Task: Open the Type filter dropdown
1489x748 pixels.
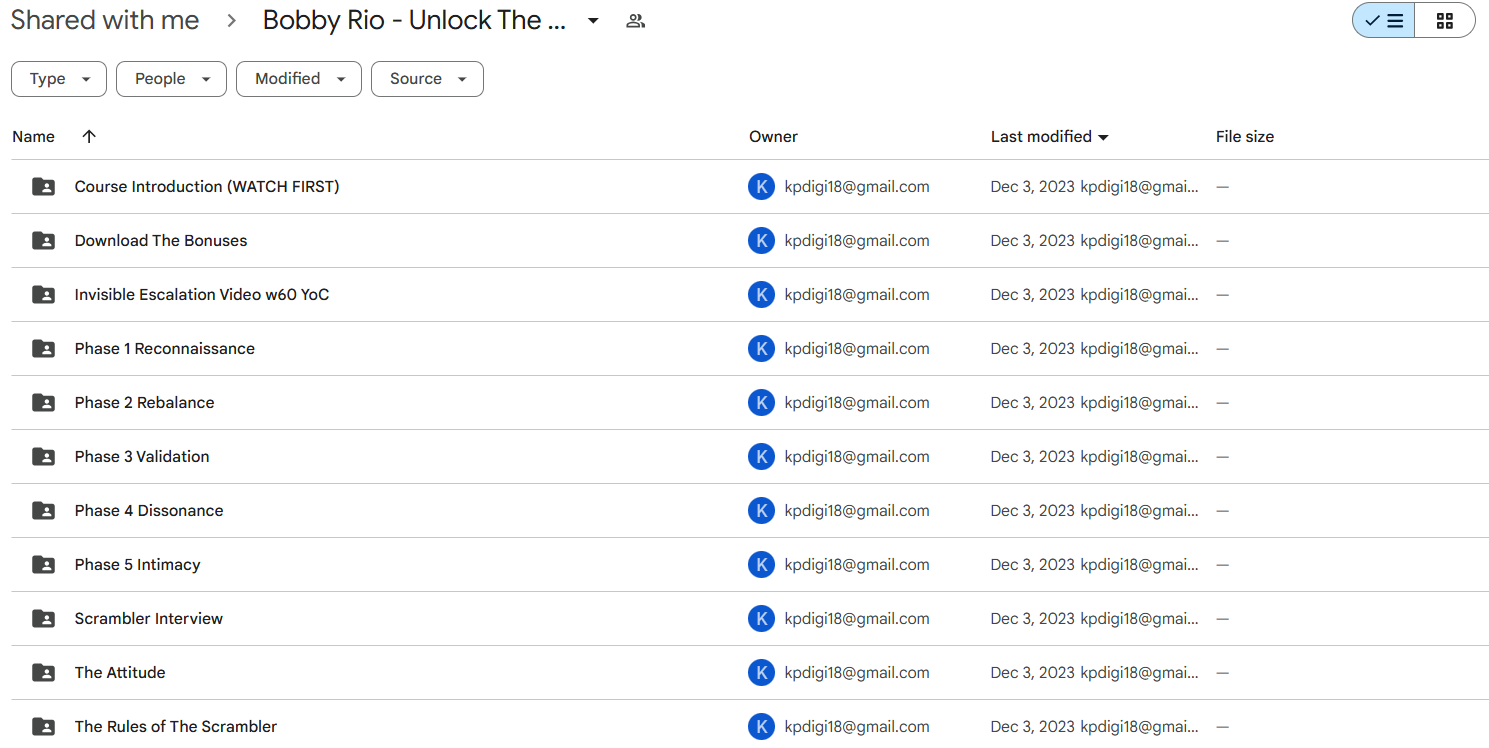Action: point(59,79)
